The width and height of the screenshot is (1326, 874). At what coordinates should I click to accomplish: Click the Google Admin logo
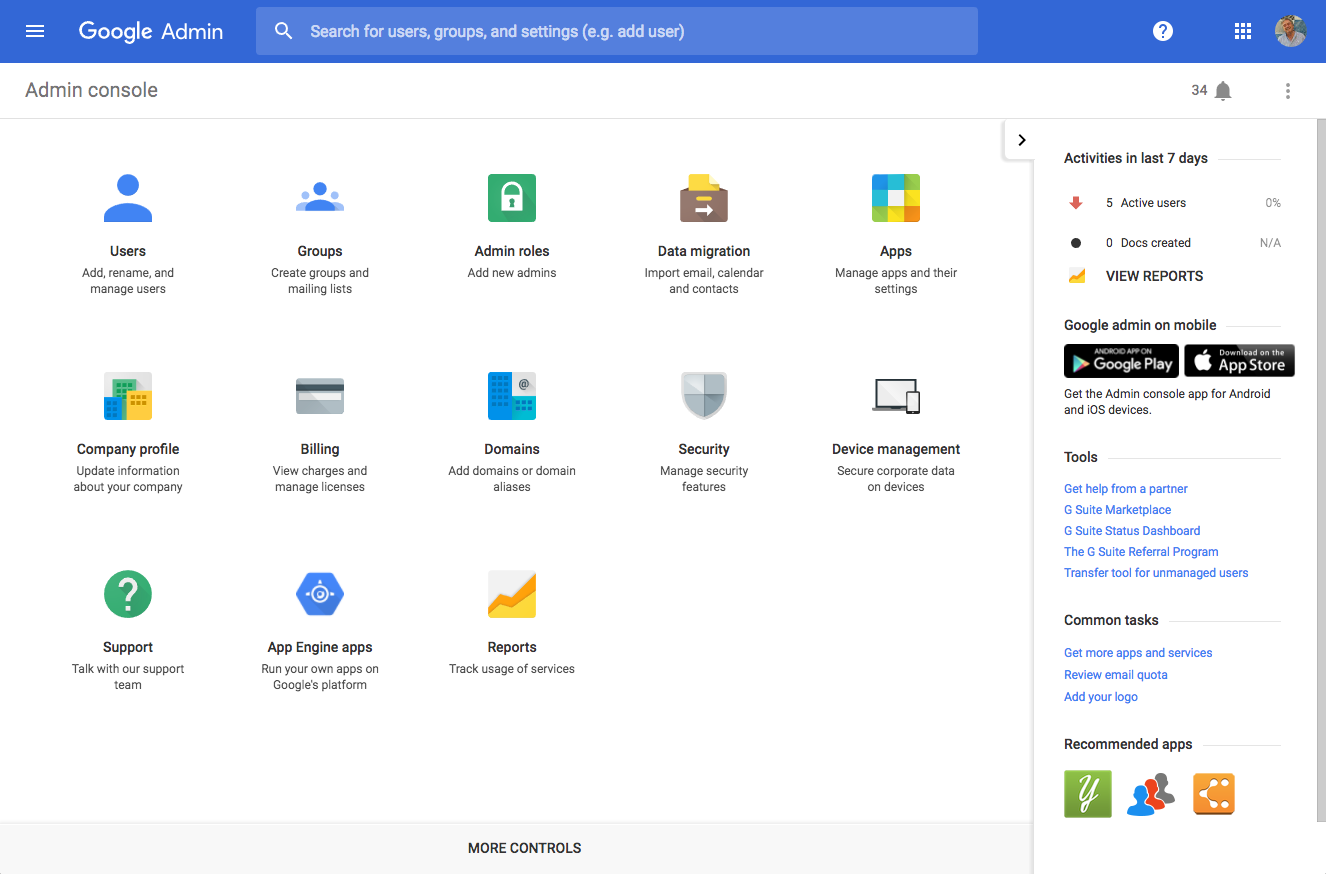coord(151,31)
